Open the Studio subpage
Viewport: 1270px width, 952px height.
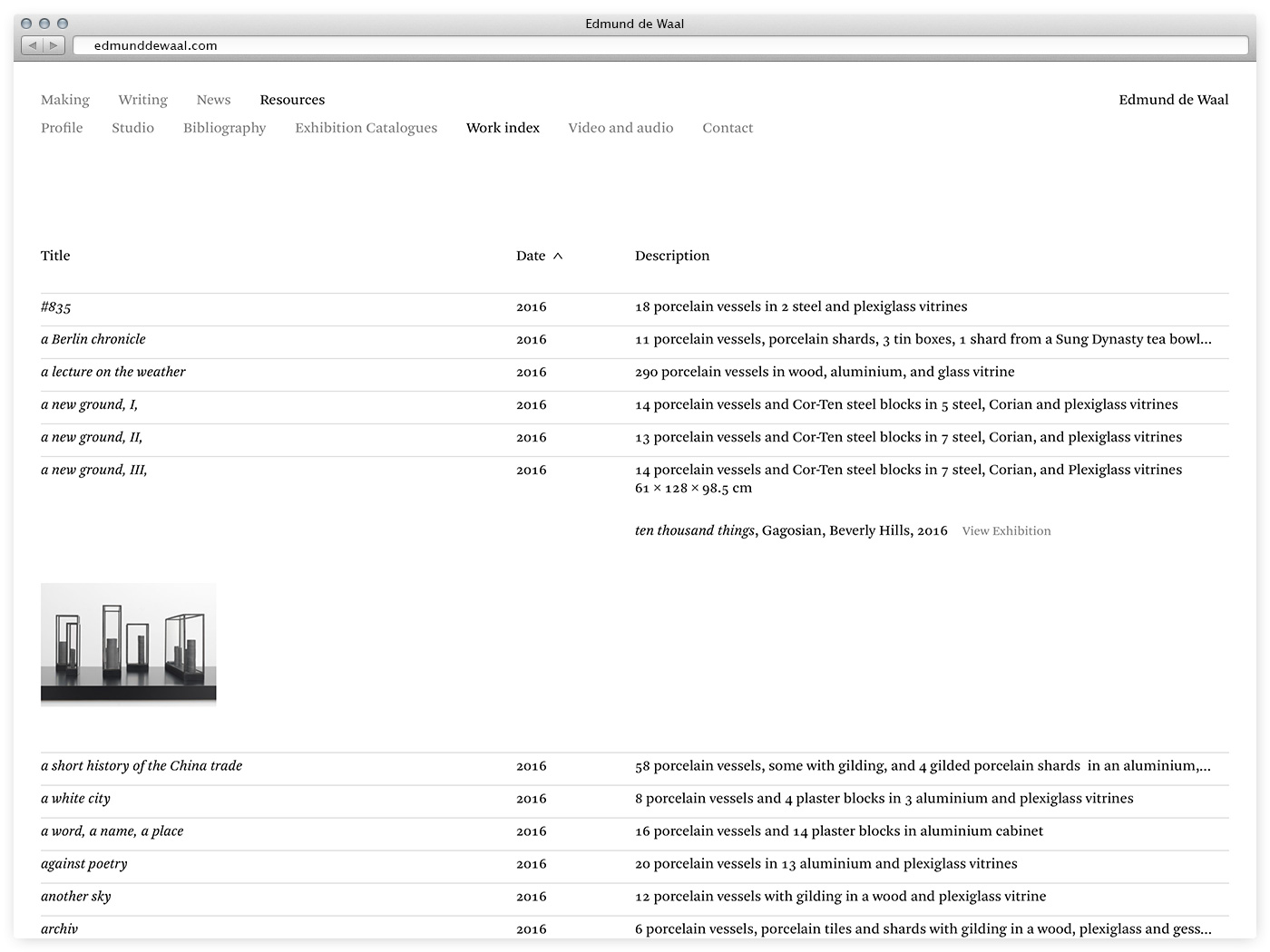132,128
